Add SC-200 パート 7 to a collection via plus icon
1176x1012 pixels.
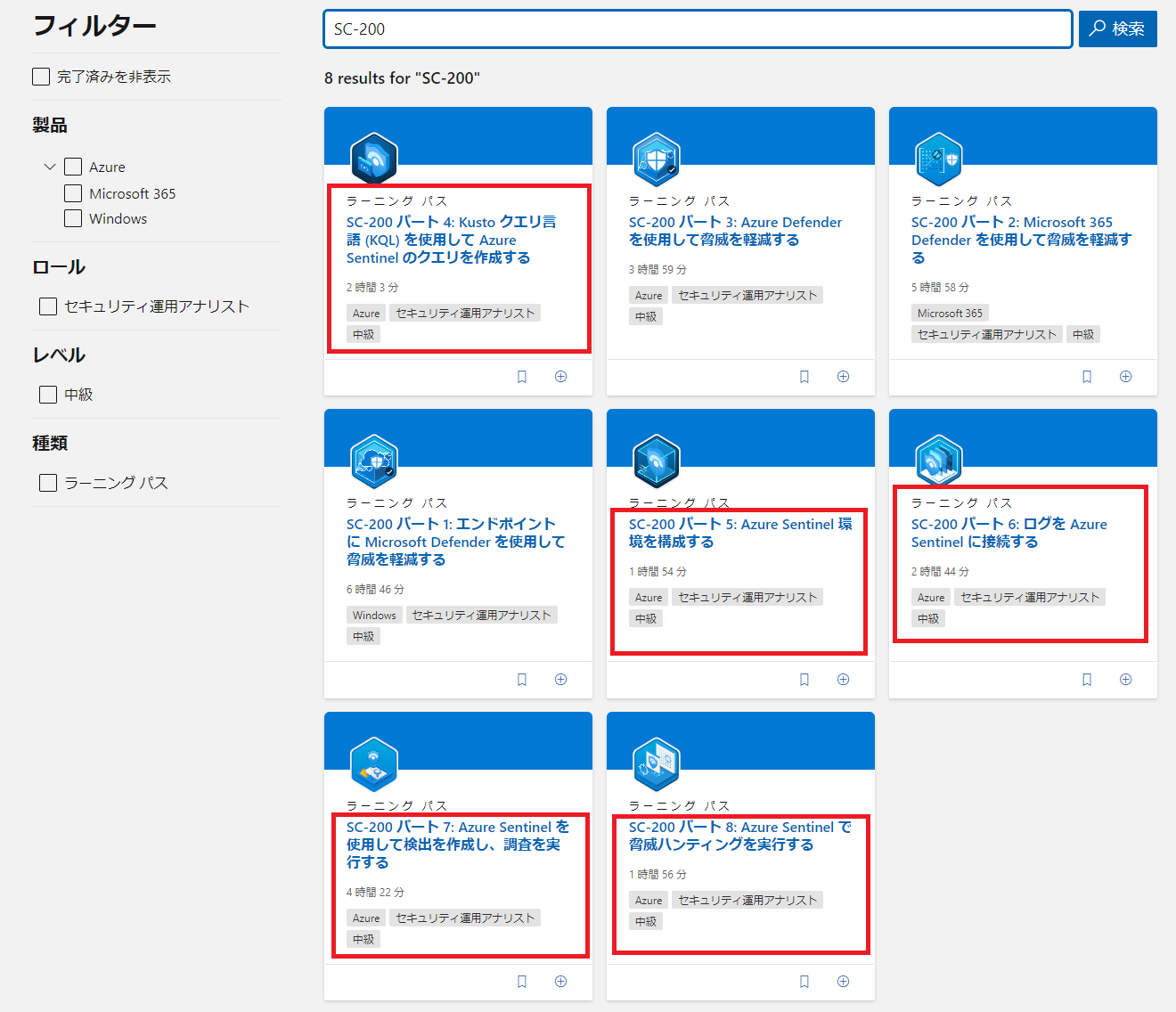click(560, 981)
